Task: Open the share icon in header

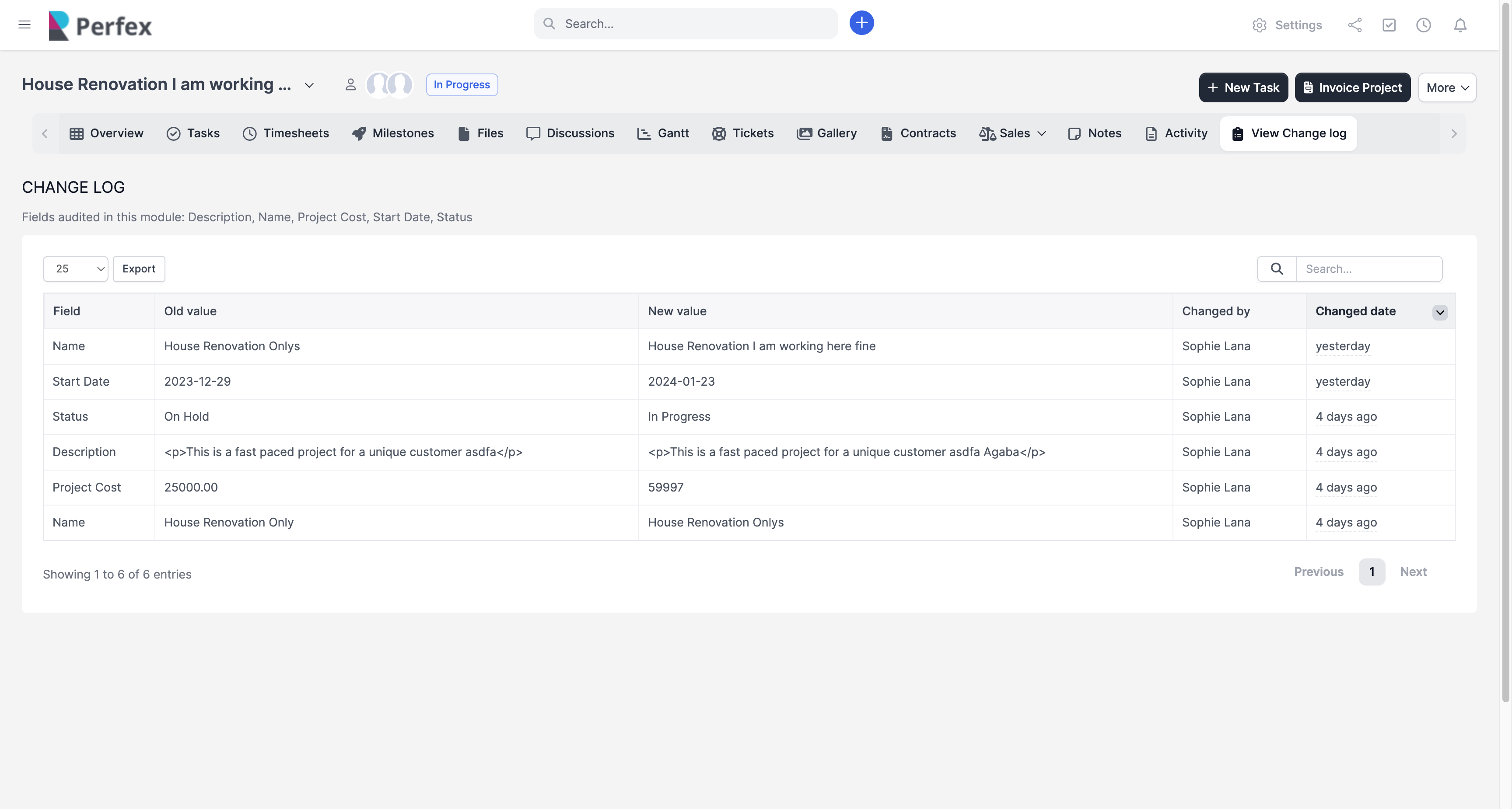Action: click(1354, 25)
